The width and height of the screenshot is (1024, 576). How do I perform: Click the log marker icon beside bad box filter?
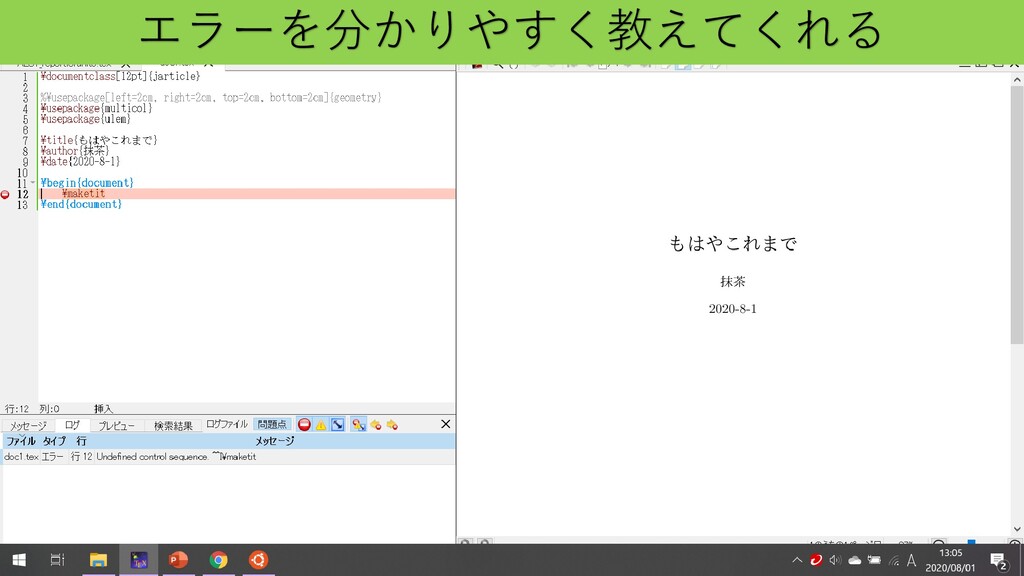click(x=359, y=424)
